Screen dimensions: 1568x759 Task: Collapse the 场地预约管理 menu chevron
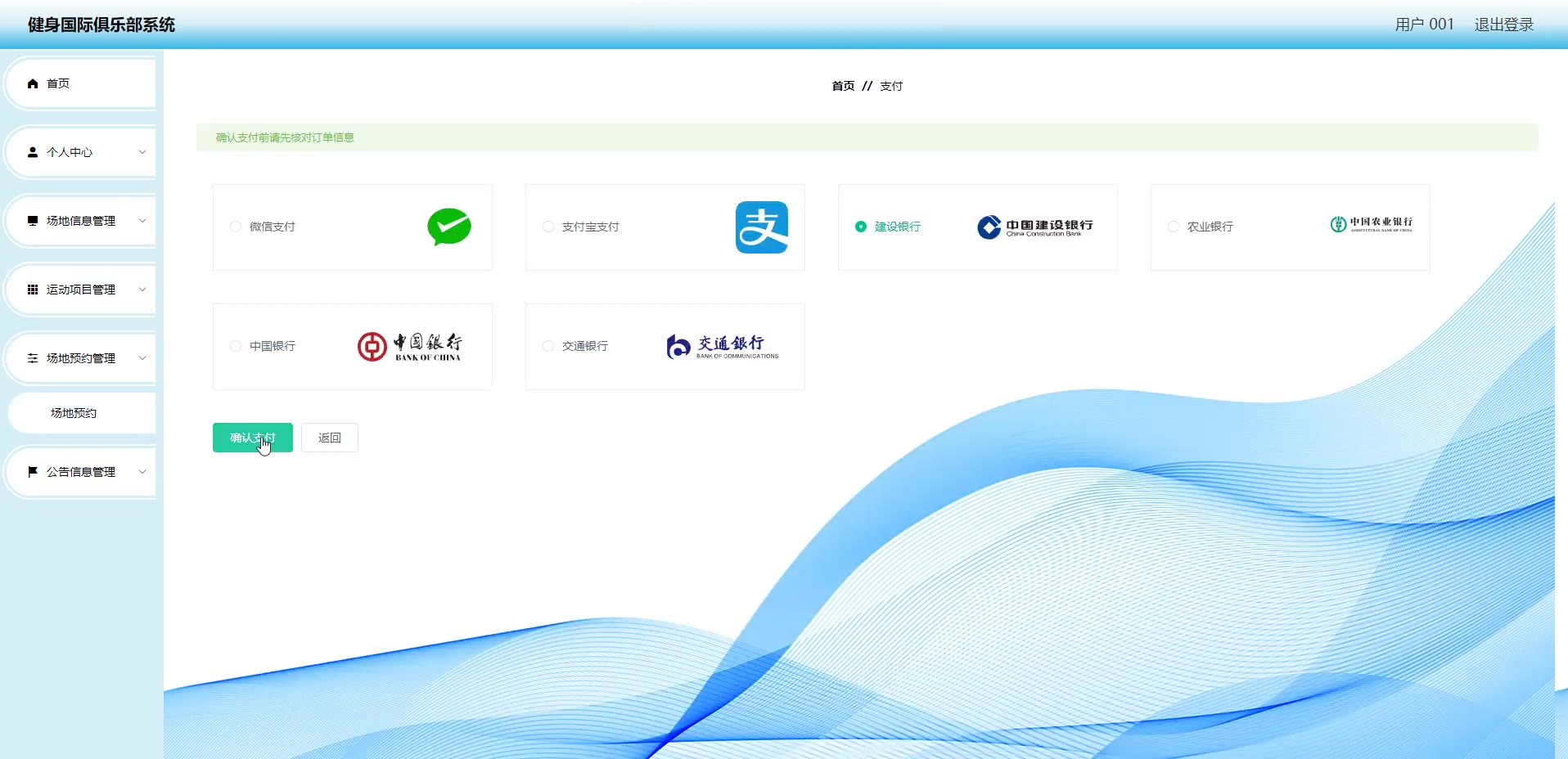pos(142,358)
